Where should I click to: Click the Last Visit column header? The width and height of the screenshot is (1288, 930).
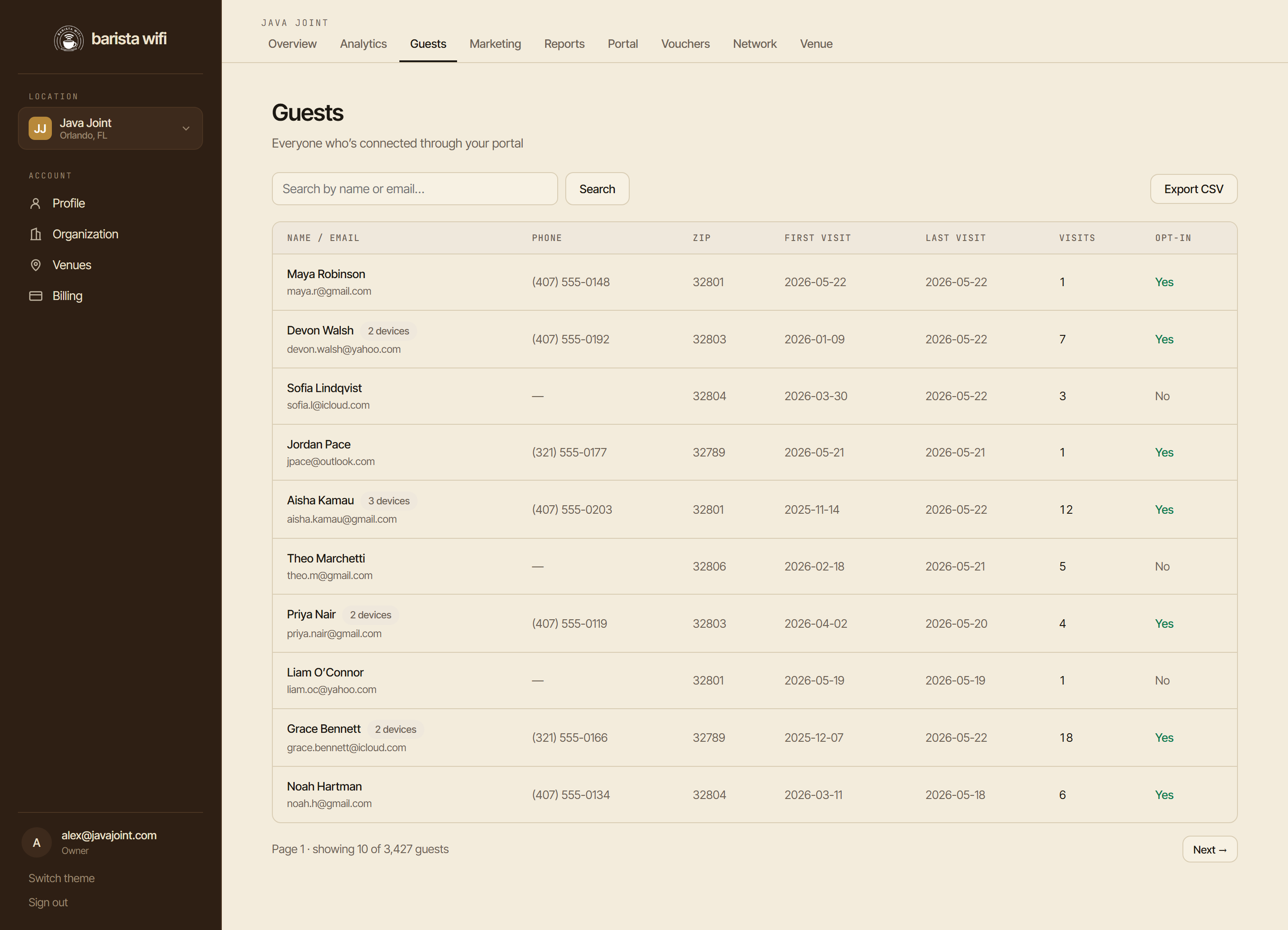click(x=956, y=238)
